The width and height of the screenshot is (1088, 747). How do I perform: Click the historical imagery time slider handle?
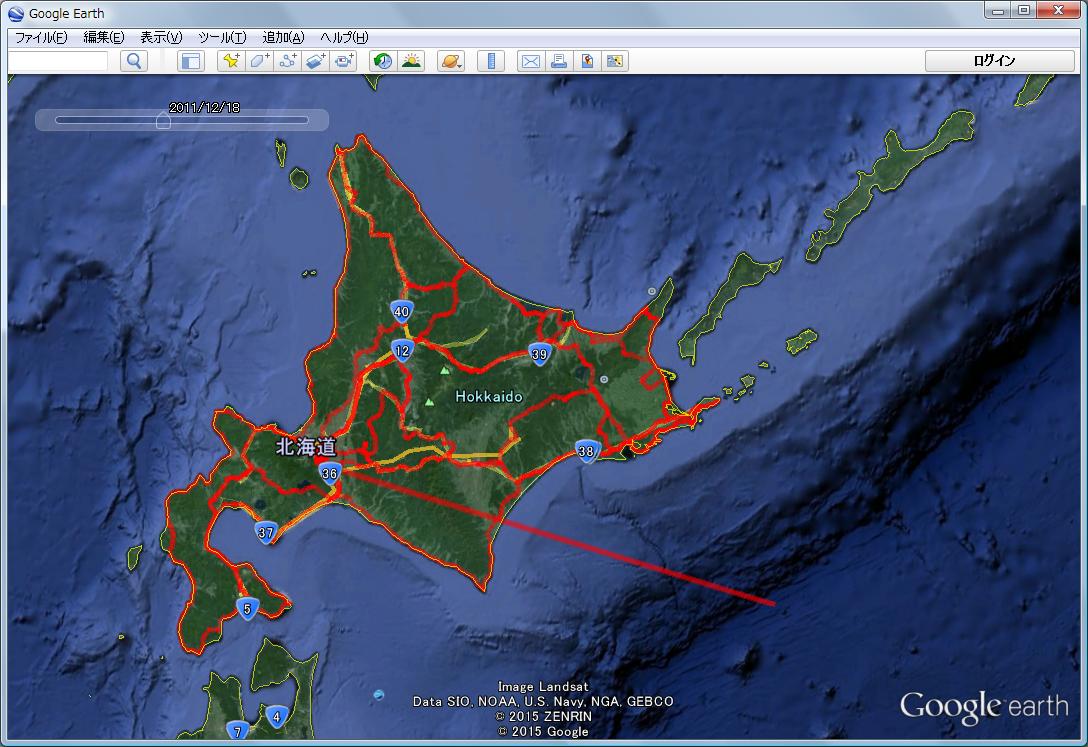point(163,121)
